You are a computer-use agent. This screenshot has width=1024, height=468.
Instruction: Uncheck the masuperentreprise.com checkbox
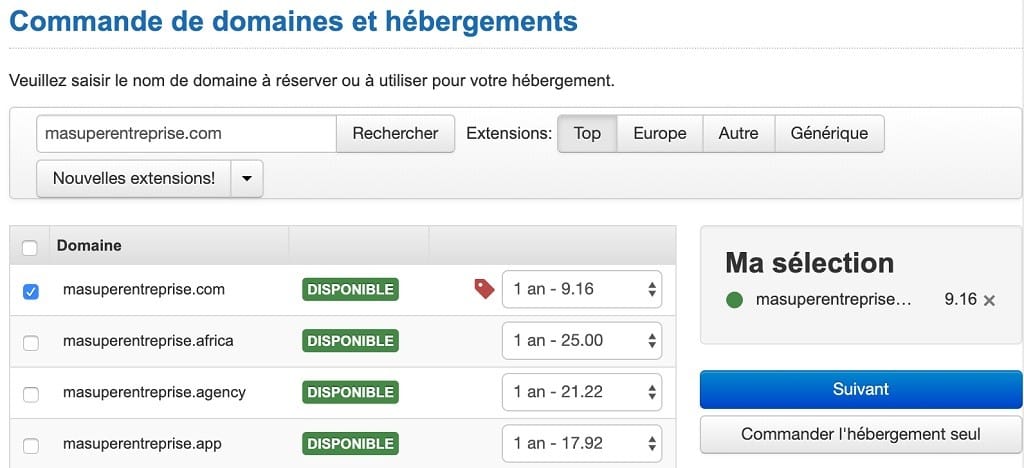(x=30, y=291)
